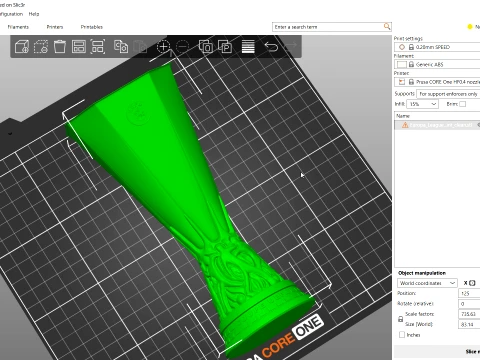This screenshot has width=480, height=360.
Task: Open the Generic ABS filament dropdown
Action: pyautogui.click(x=437, y=64)
